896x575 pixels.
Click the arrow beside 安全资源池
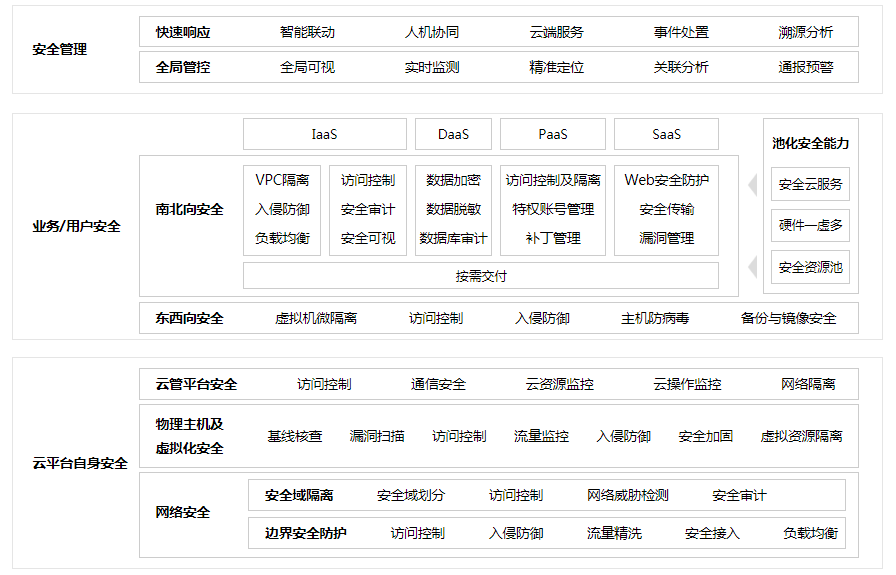click(753, 267)
